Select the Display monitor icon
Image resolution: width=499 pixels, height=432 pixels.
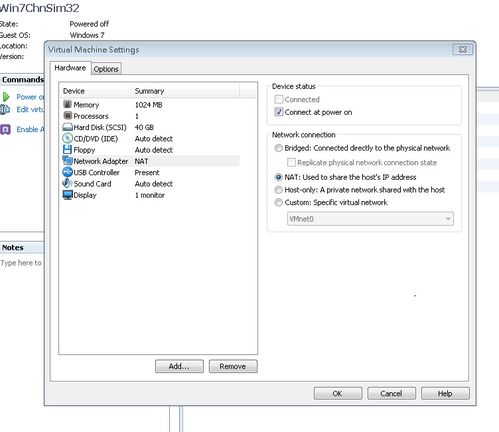coord(68,195)
